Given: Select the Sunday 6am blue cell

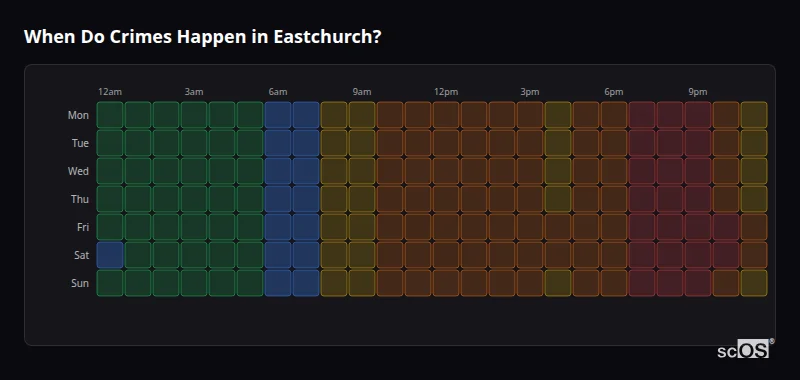Looking at the screenshot, I should 278,283.
